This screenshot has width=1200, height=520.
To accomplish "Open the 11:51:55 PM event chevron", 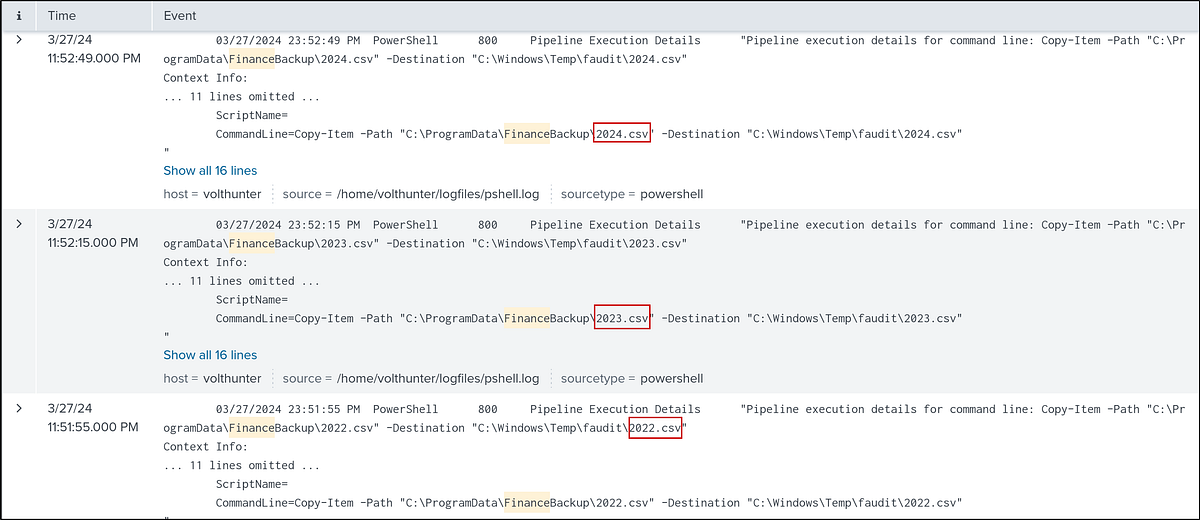I will (18, 409).
